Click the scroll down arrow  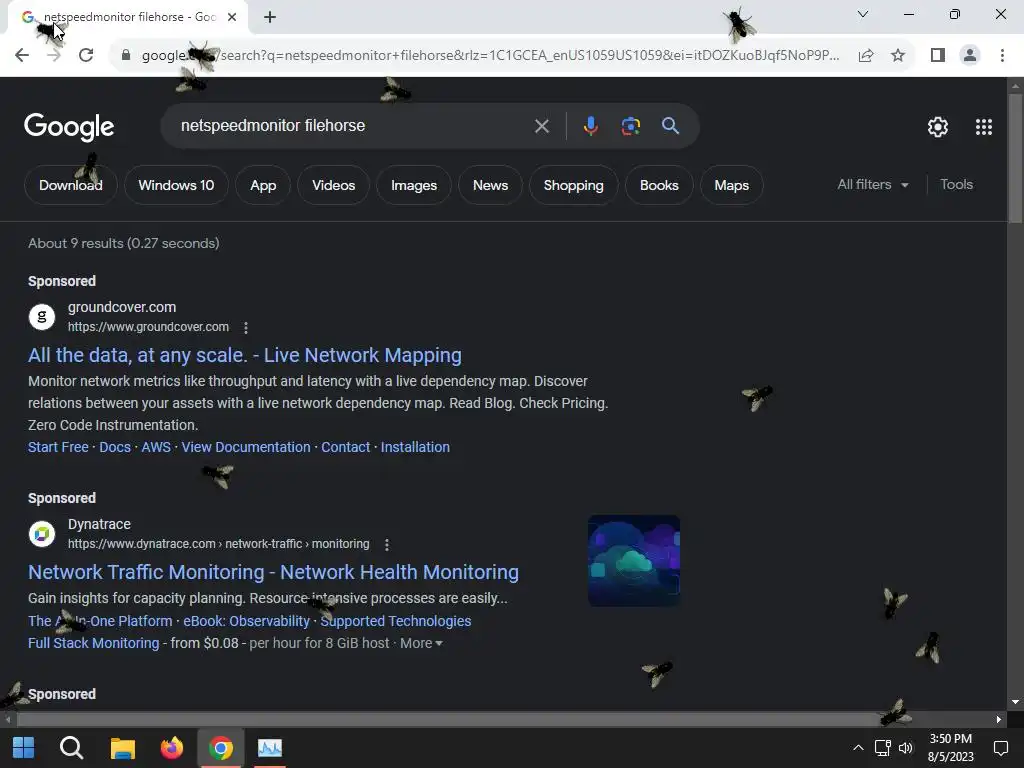[x=1015, y=702]
